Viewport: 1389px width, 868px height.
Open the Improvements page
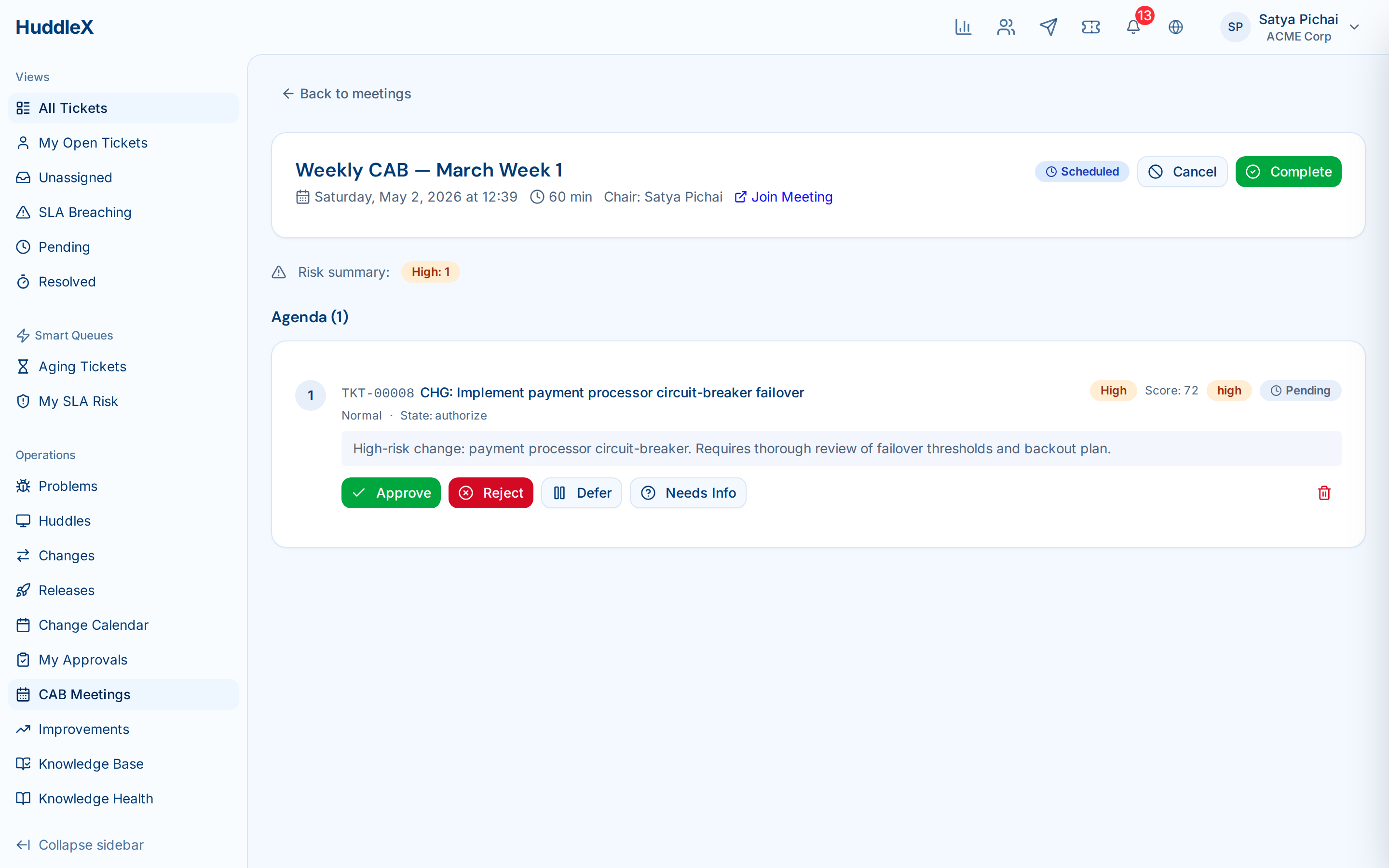pyautogui.click(x=123, y=729)
